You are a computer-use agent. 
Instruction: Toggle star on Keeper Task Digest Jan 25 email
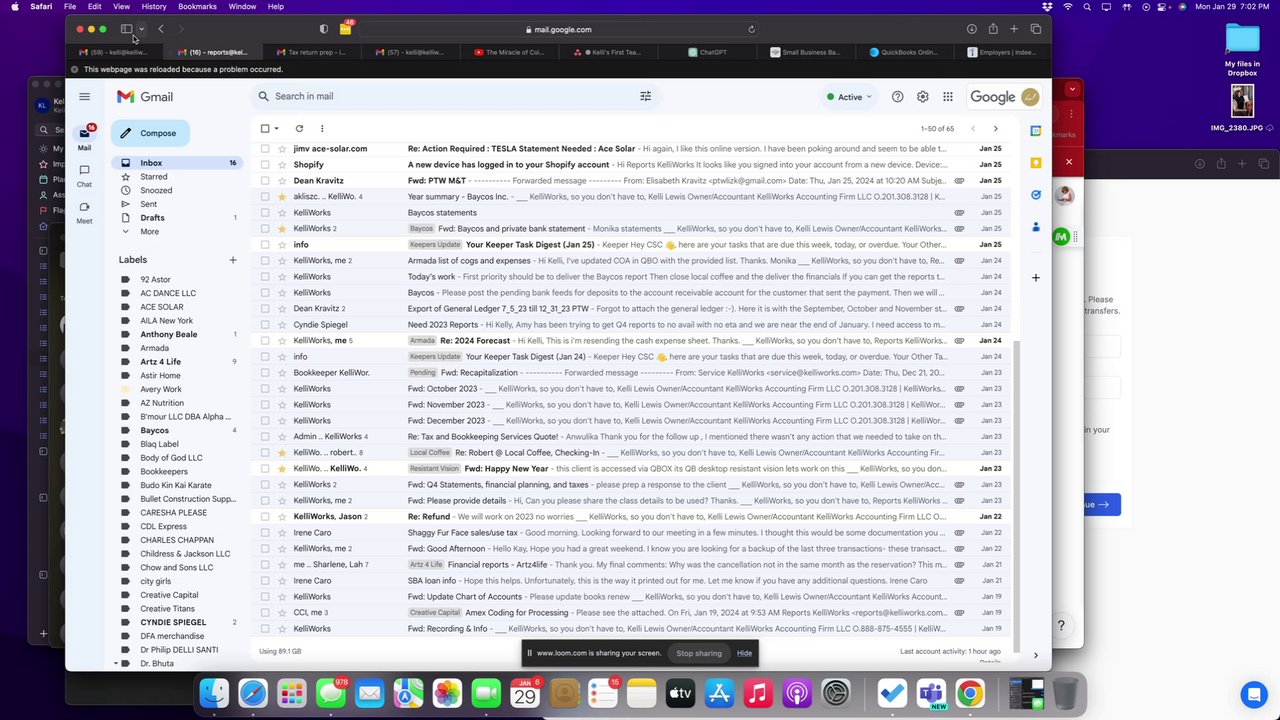[x=281, y=244]
